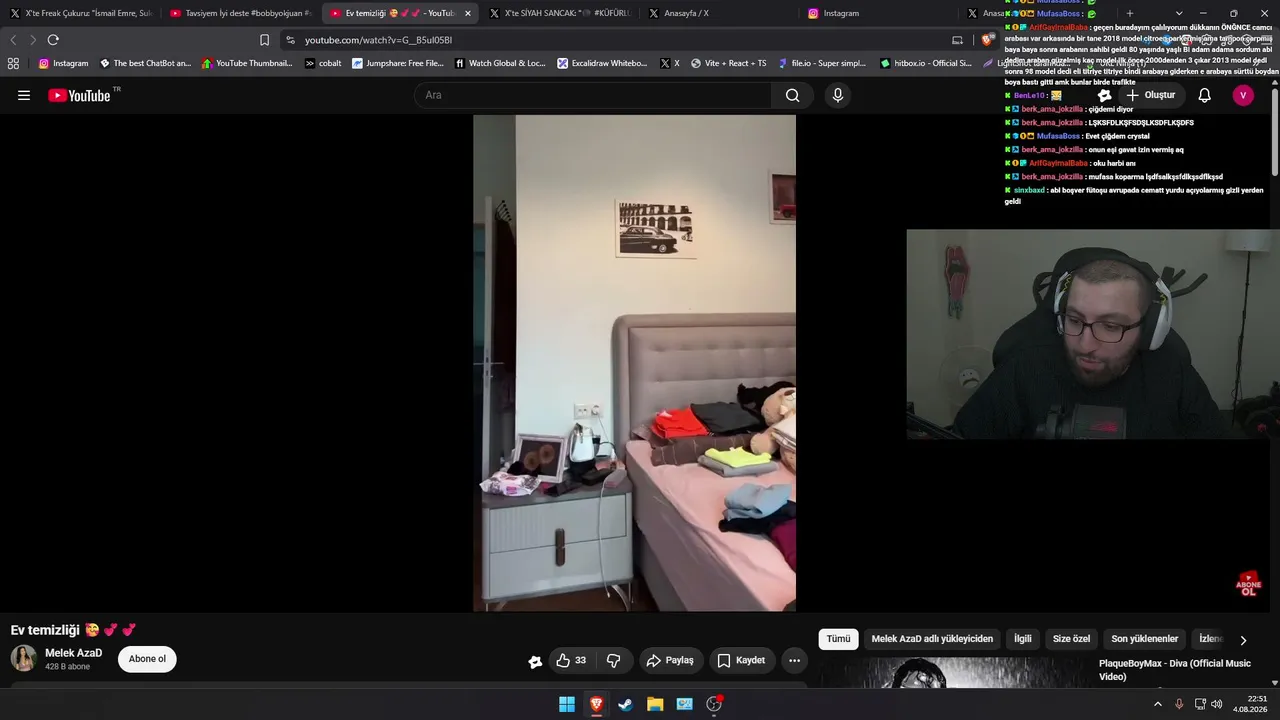The height and width of the screenshot is (720, 1280).
Task: Open the Windows Start menu
Action: [x=567, y=704]
